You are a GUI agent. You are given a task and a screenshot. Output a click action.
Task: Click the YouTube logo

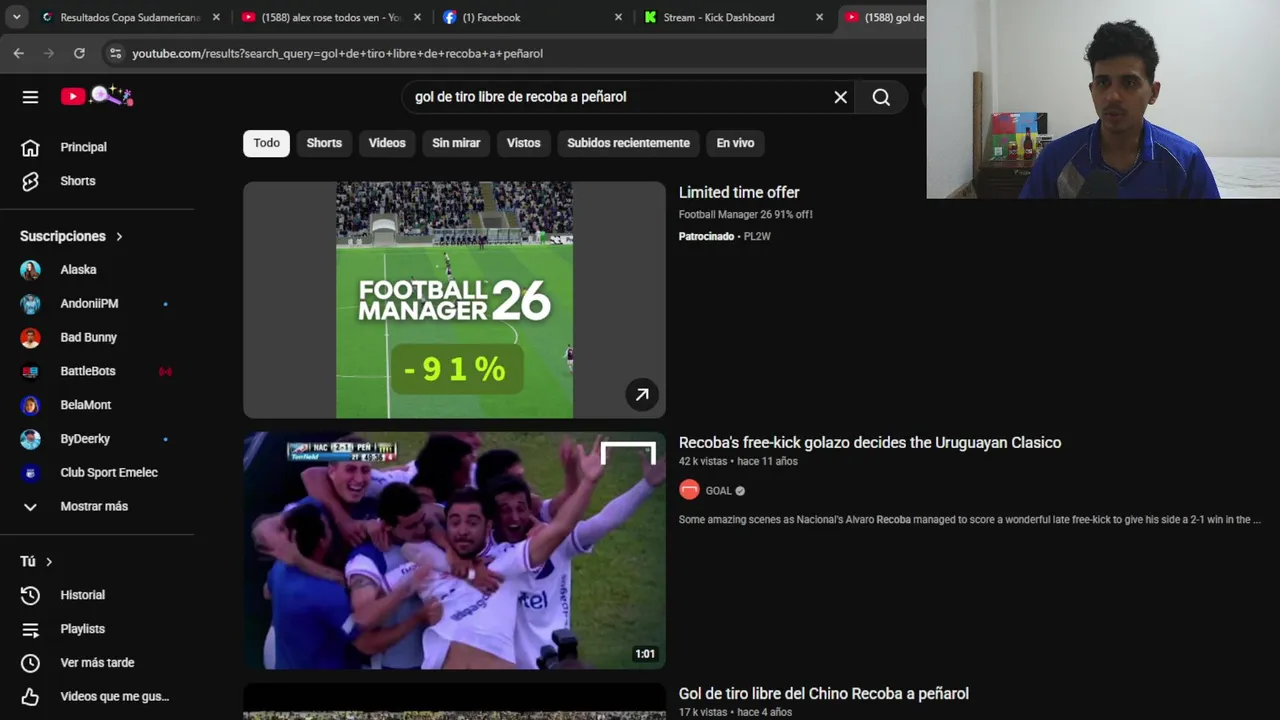coord(96,96)
